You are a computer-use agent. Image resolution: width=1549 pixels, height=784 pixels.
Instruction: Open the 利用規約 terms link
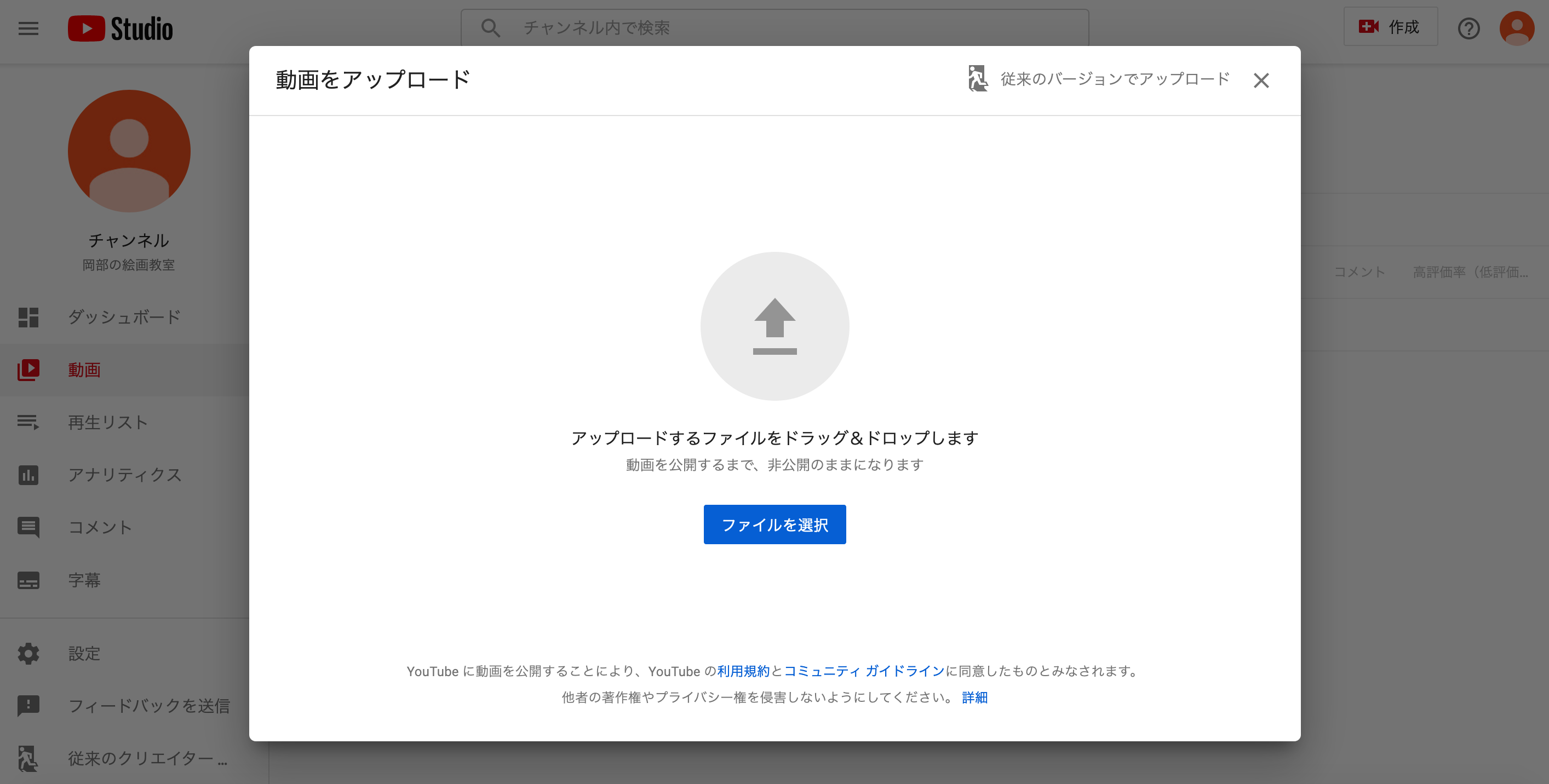click(743, 671)
